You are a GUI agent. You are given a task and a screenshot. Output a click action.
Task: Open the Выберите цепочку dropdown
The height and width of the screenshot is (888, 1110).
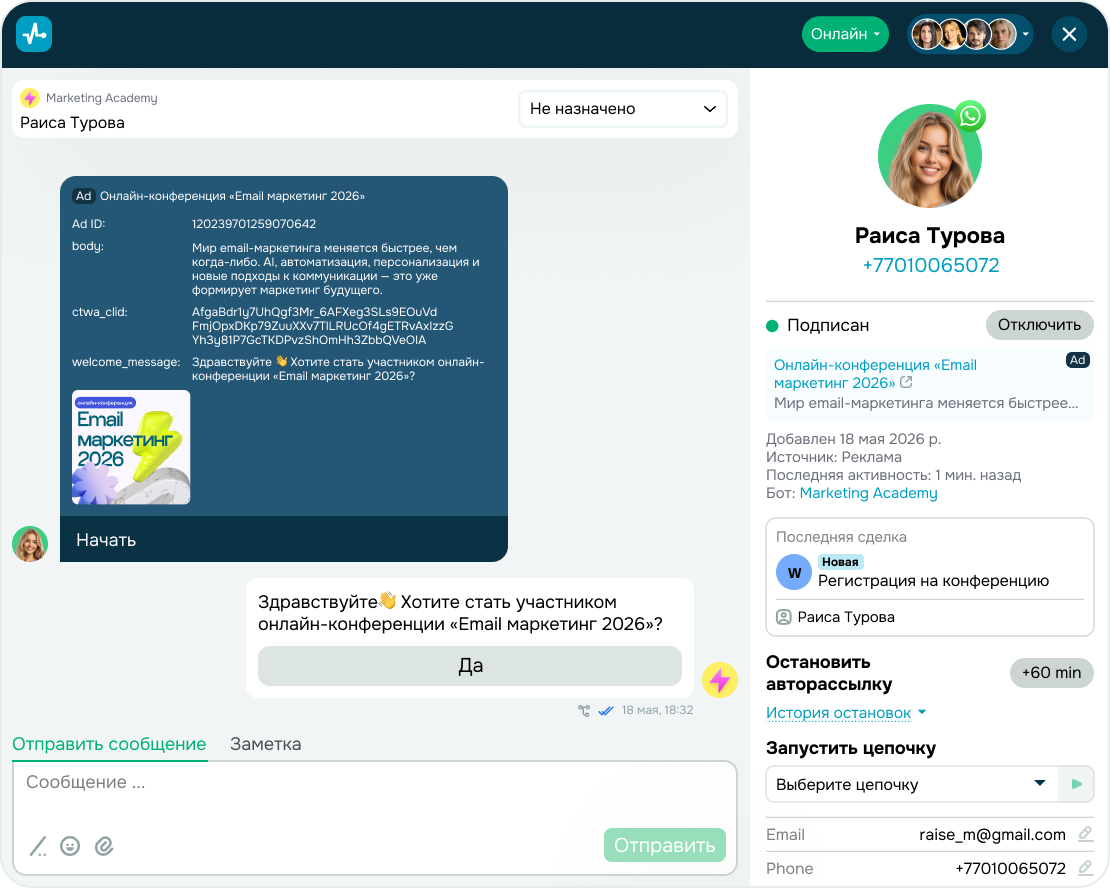pos(912,785)
